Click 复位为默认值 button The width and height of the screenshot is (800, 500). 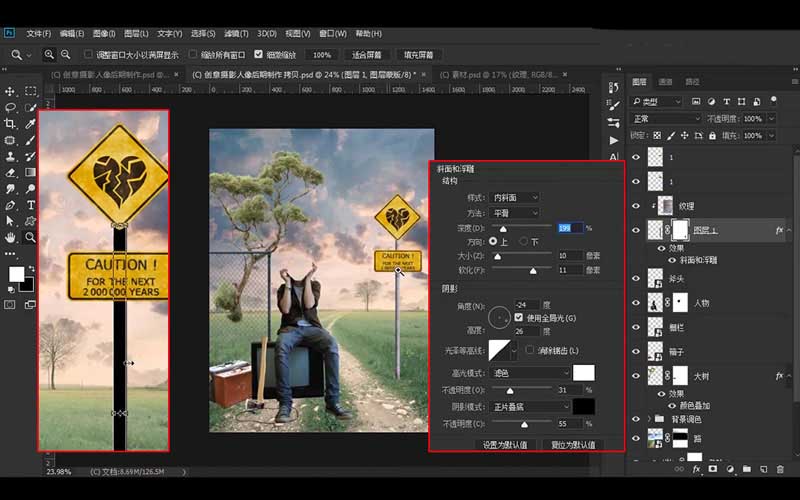573,445
